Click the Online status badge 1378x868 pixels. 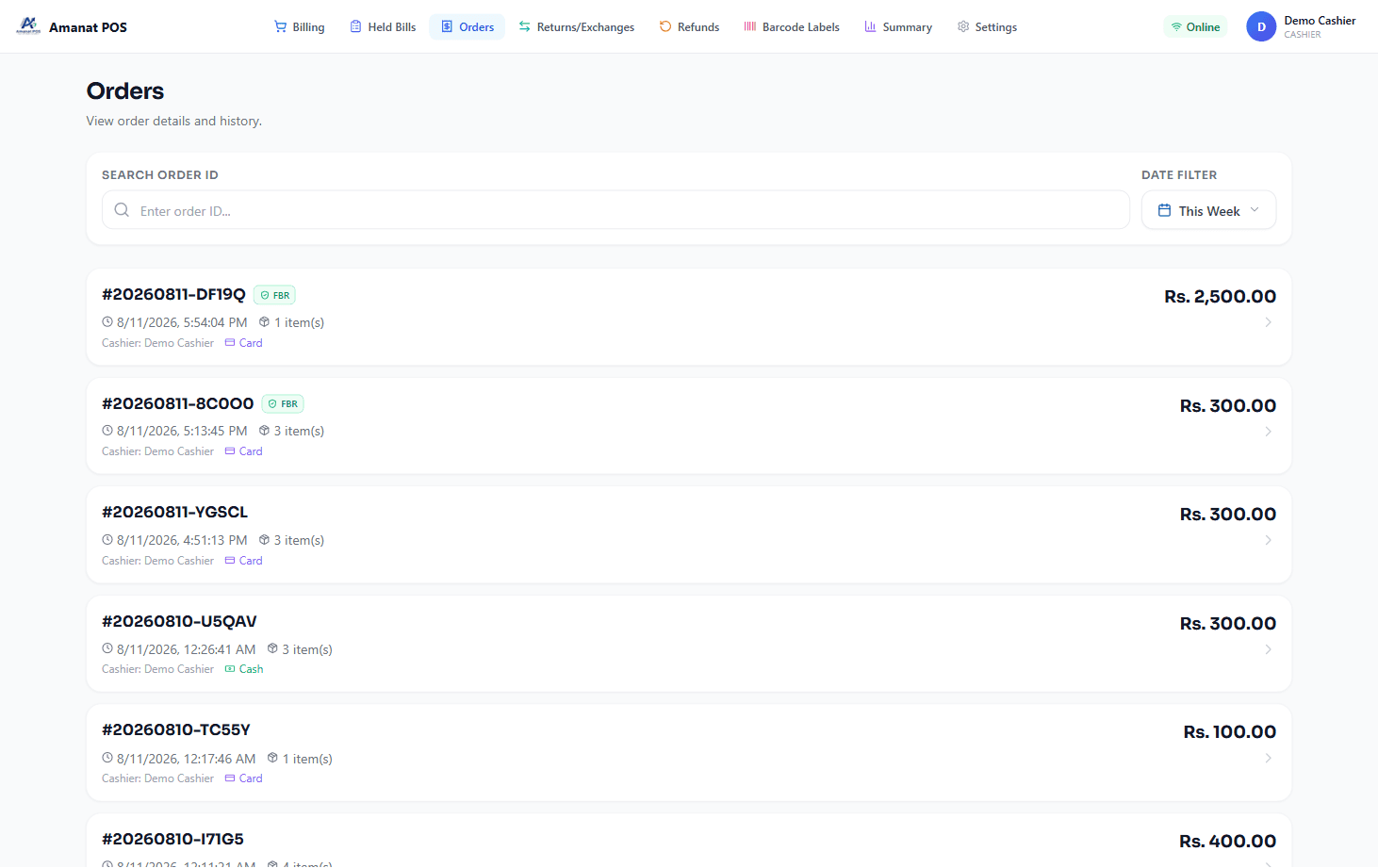1195,27
